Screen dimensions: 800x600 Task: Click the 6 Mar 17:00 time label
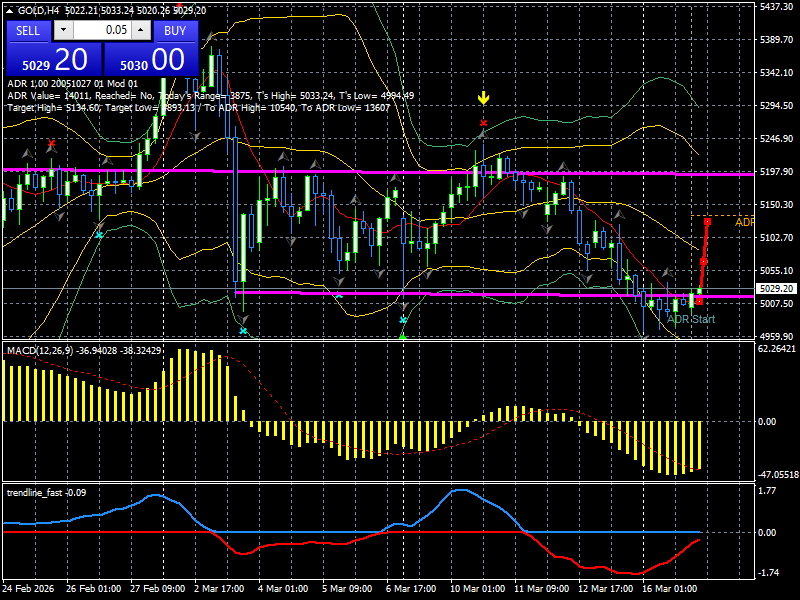(411, 589)
